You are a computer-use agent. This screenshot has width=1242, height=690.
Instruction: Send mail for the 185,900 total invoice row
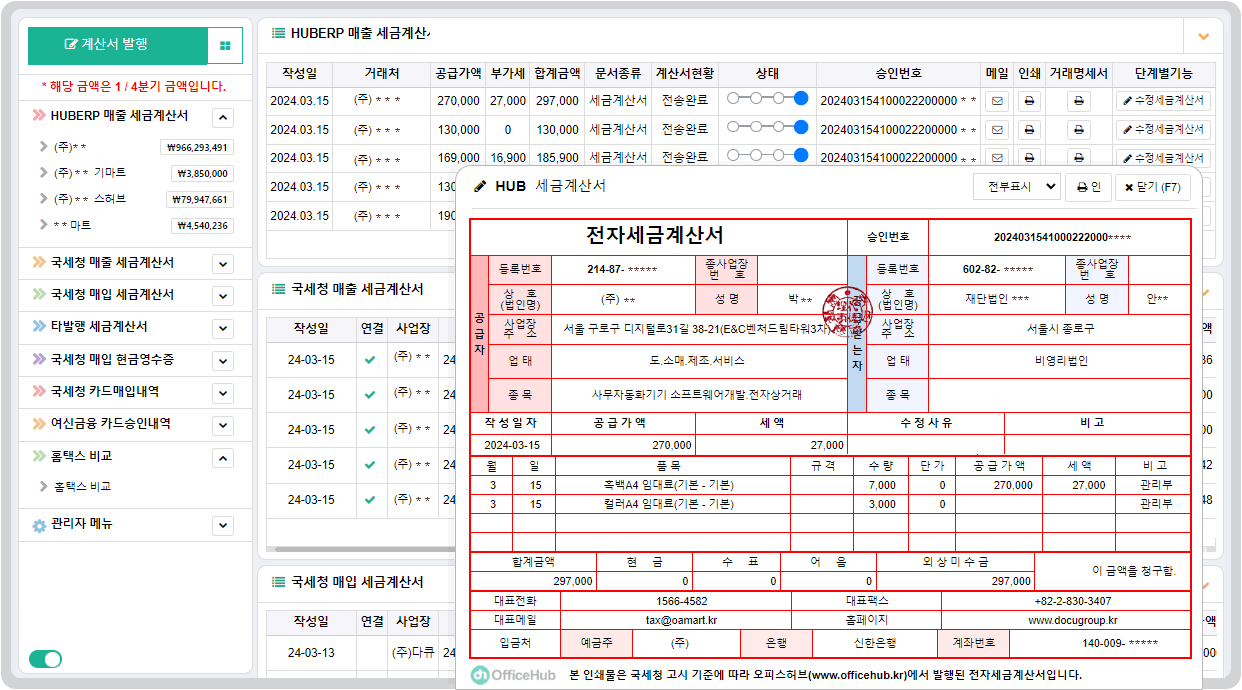tap(996, 158)
